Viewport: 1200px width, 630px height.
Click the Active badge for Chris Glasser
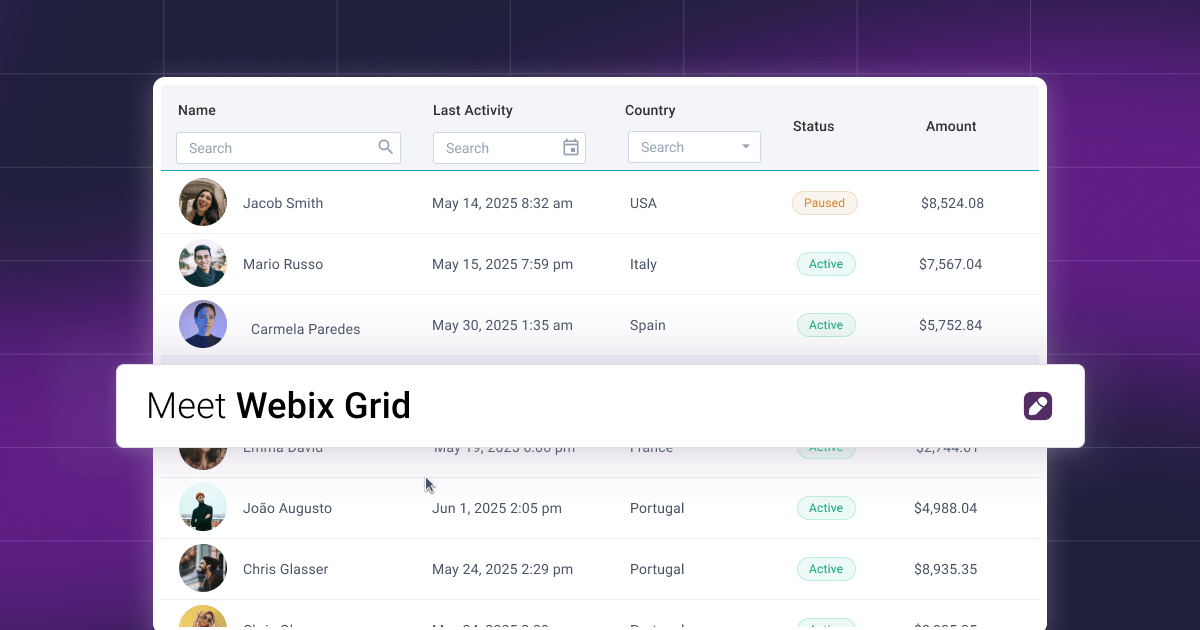coord(826,568)
